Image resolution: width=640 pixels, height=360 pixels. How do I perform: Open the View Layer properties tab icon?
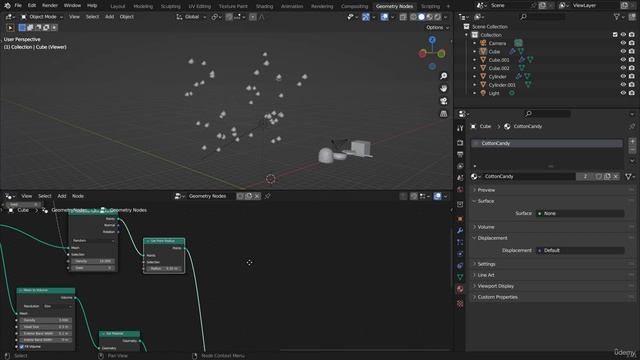point(460,166)
